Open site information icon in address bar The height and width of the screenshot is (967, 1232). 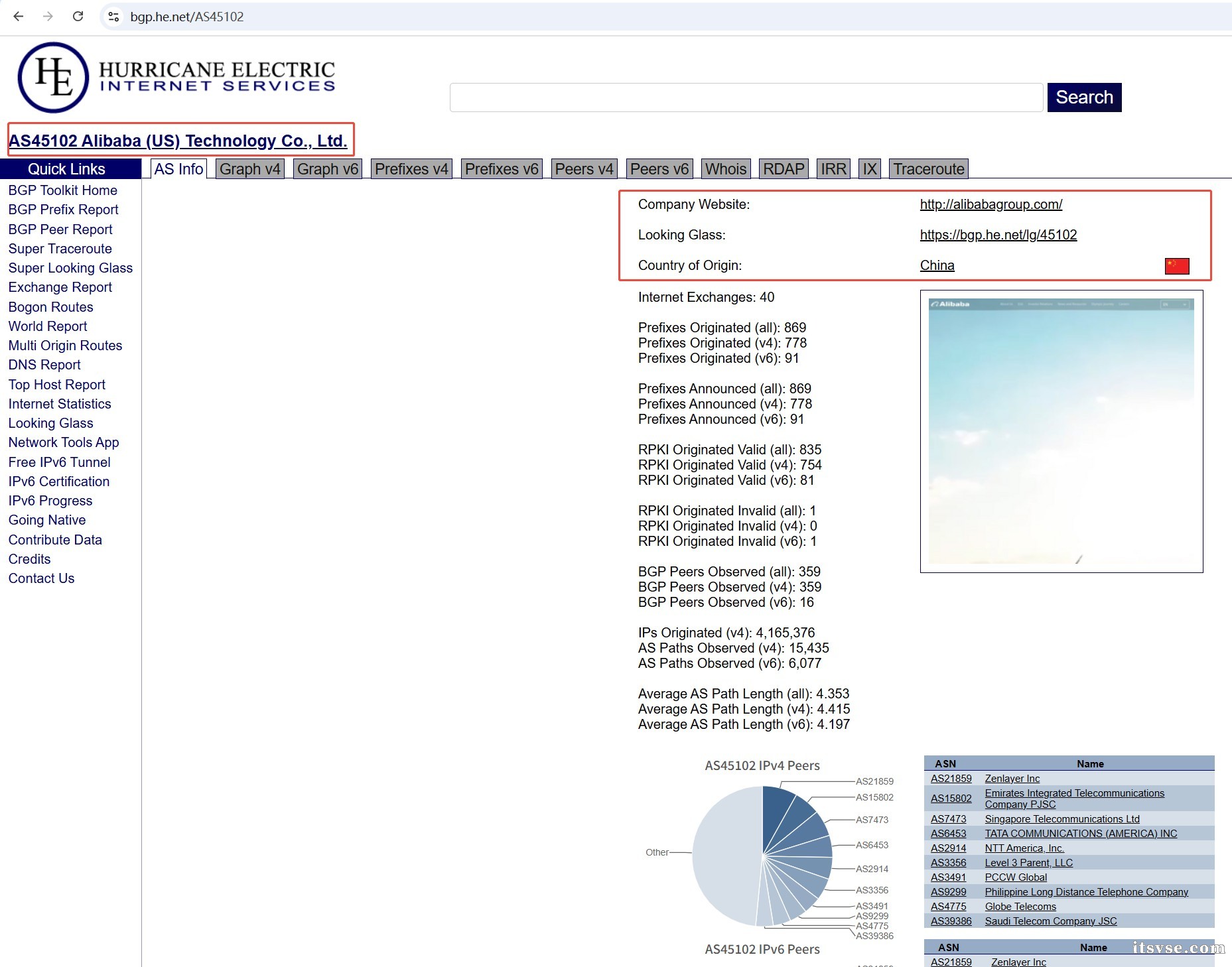click(113, 17)
